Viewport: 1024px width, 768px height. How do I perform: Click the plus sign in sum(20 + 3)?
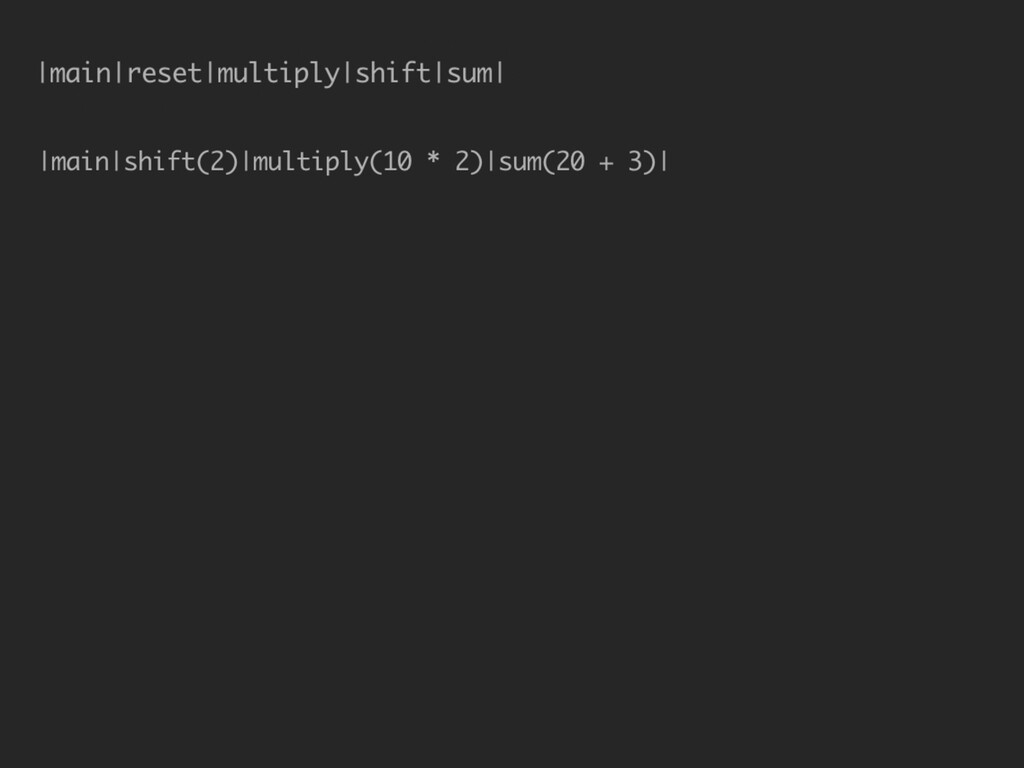pos(606,163)
